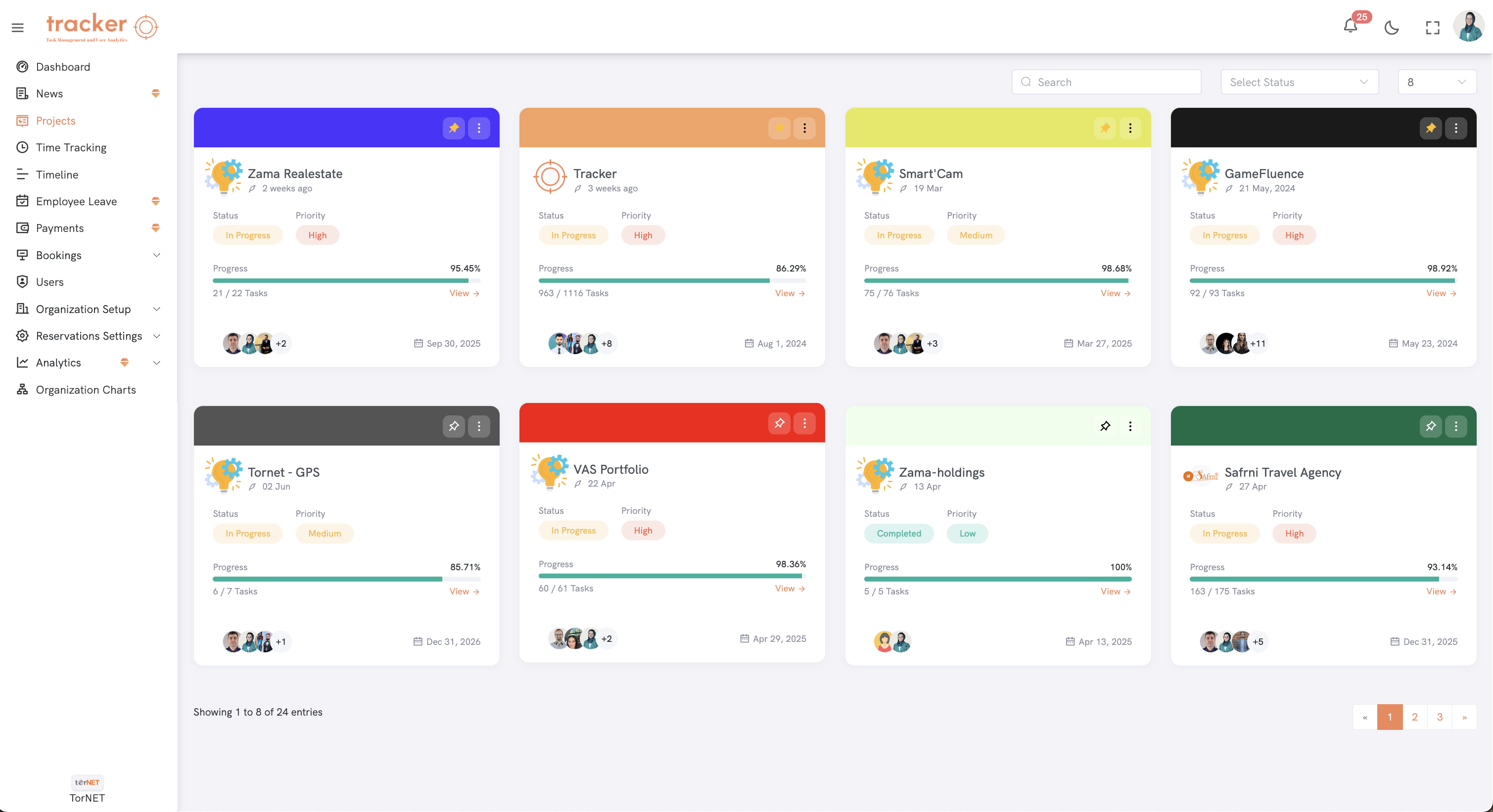The image size is (1493, 812).
Task: Open three-dot menu on Tracker card
Action: [x=804, y=128]
